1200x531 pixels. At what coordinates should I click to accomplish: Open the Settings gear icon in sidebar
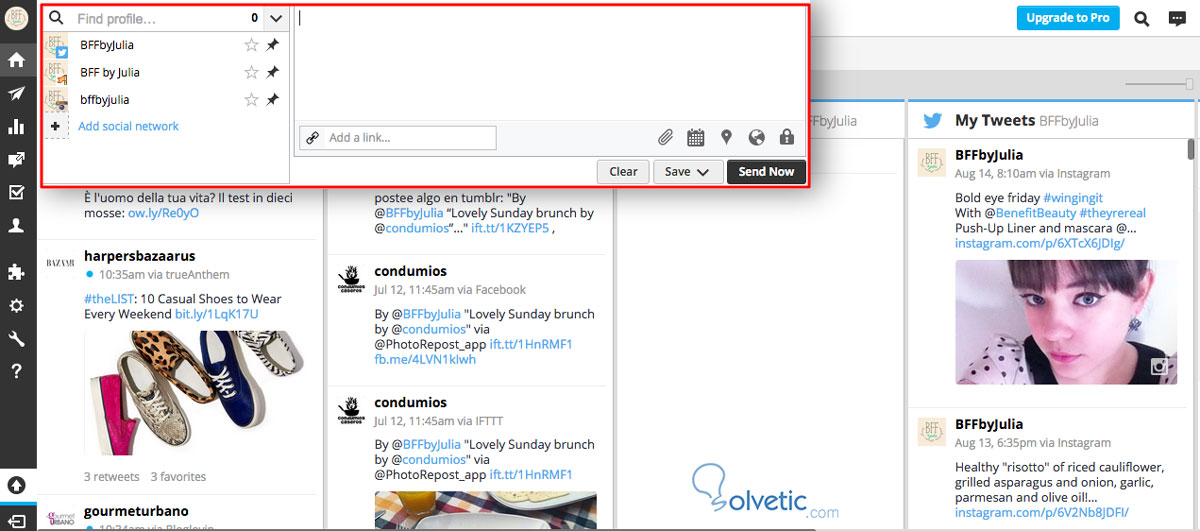coord(16,306)
